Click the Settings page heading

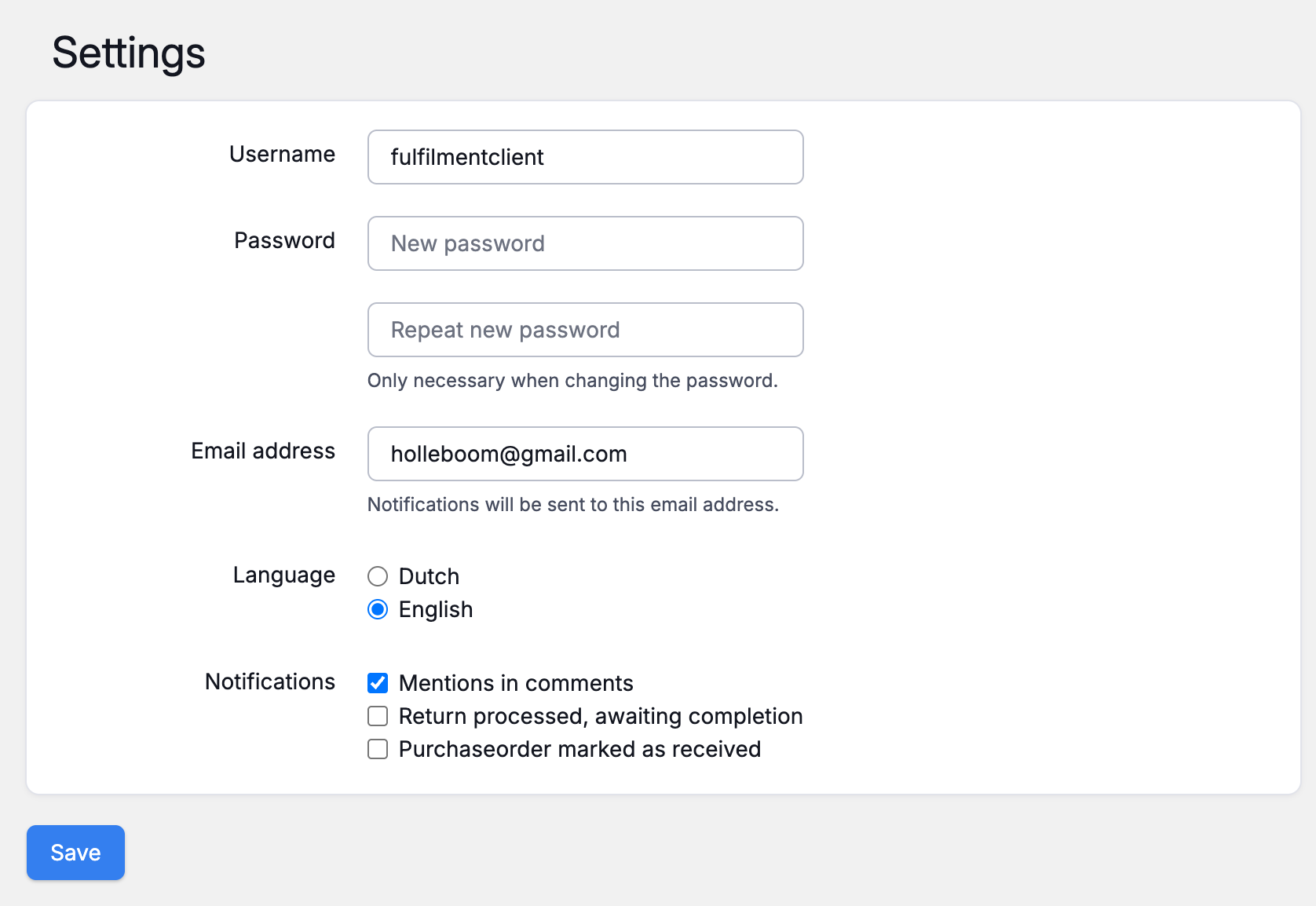coord(128,53)
